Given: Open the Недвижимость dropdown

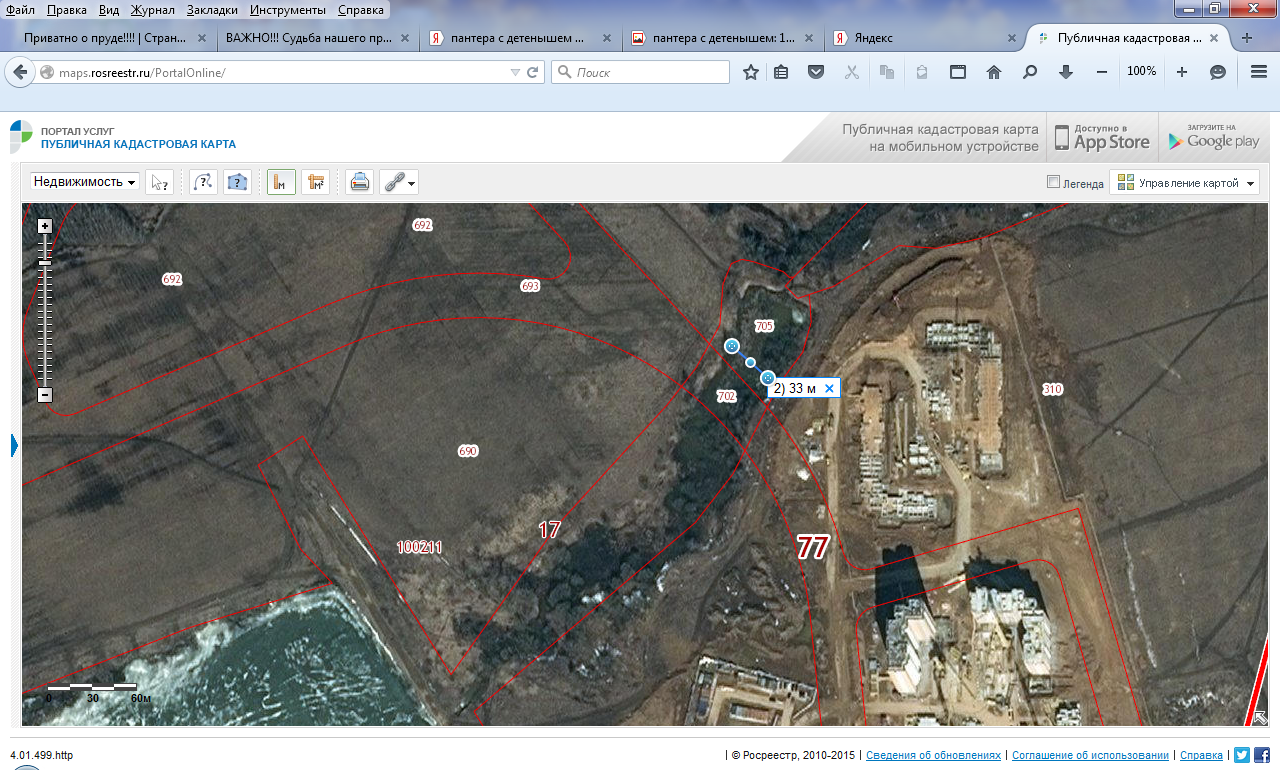Looking at the screenshot, I should (85, 182).
